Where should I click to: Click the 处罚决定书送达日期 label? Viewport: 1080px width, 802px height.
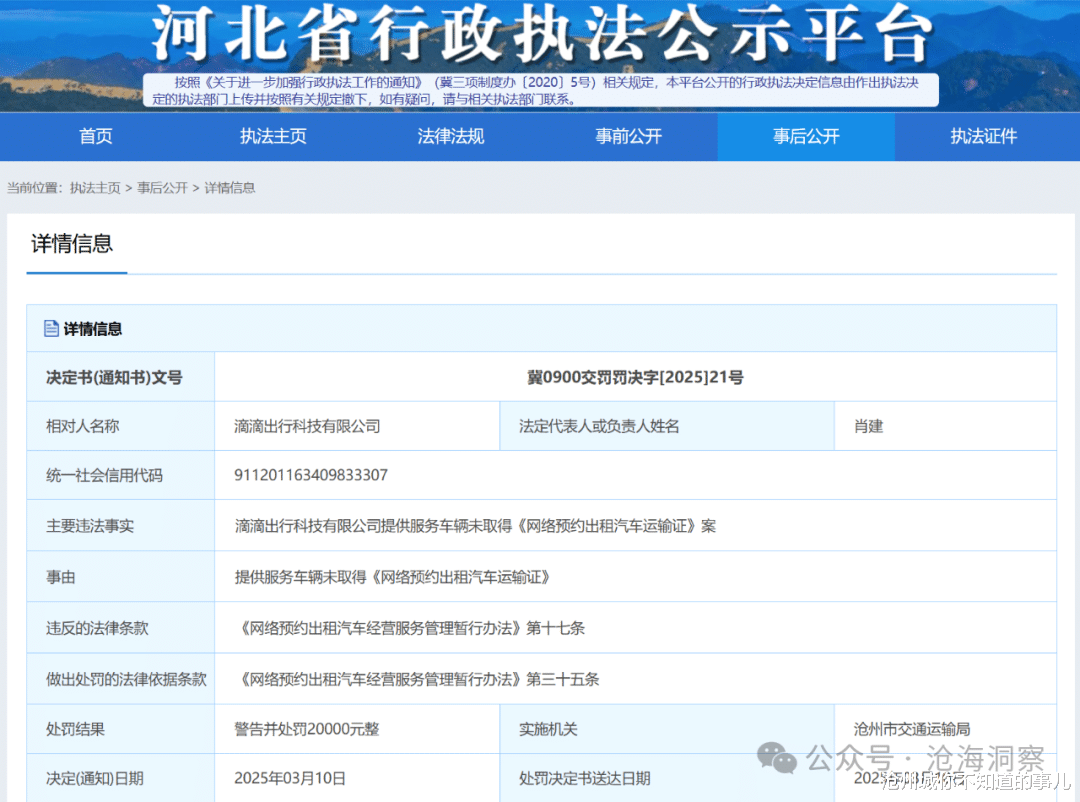[585, 779]
